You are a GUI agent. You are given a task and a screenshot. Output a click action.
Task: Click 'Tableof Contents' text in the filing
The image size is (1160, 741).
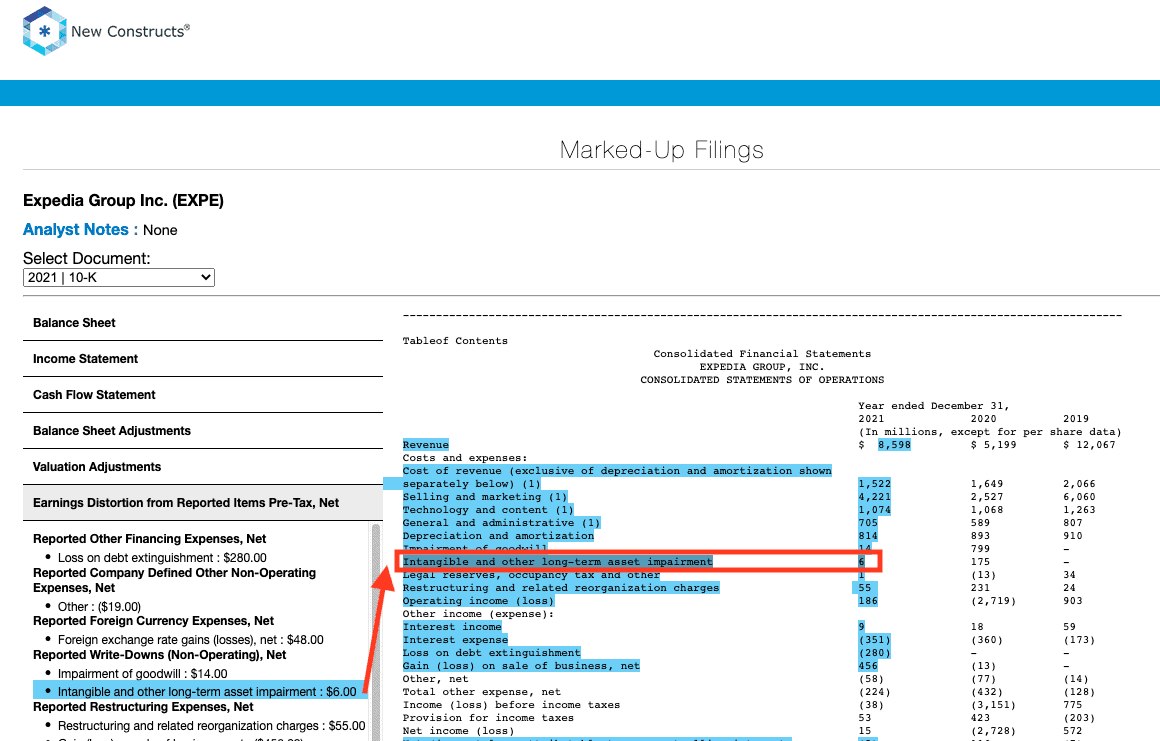point(455,341)
